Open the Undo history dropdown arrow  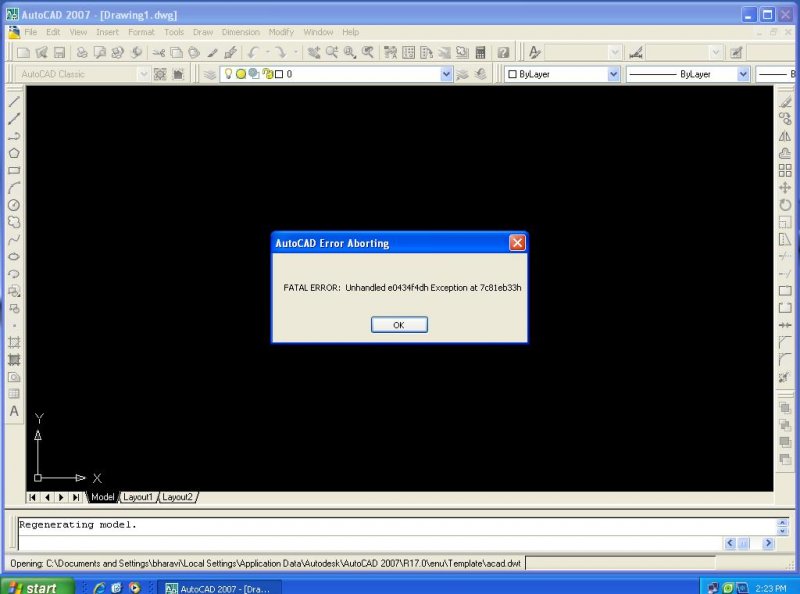coord(267,52)
